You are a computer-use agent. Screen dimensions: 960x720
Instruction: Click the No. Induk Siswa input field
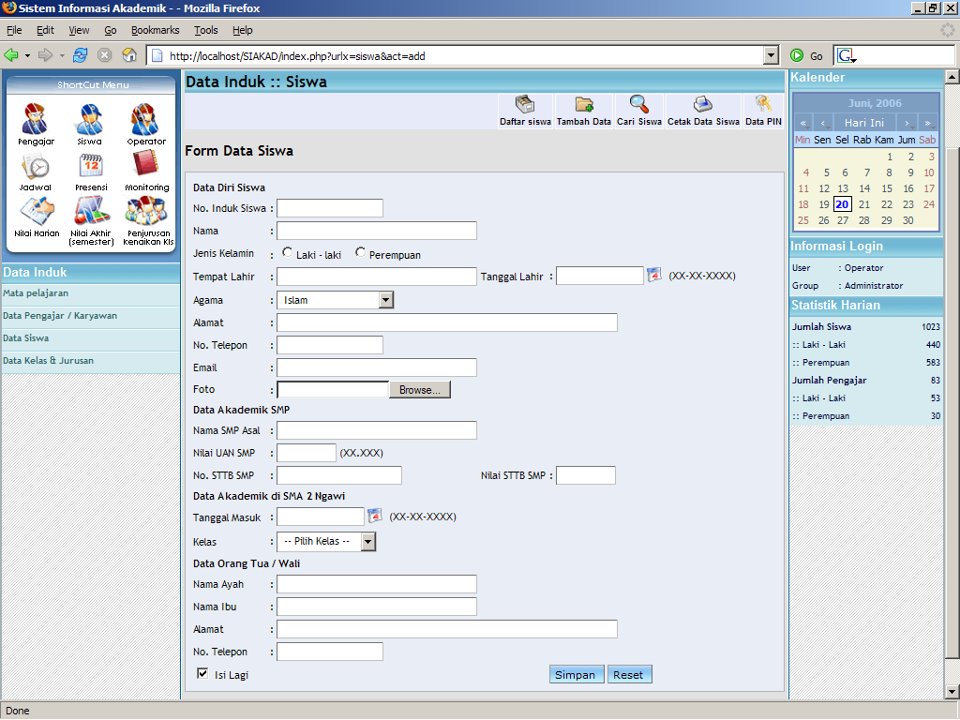click(x=329, y=208)
